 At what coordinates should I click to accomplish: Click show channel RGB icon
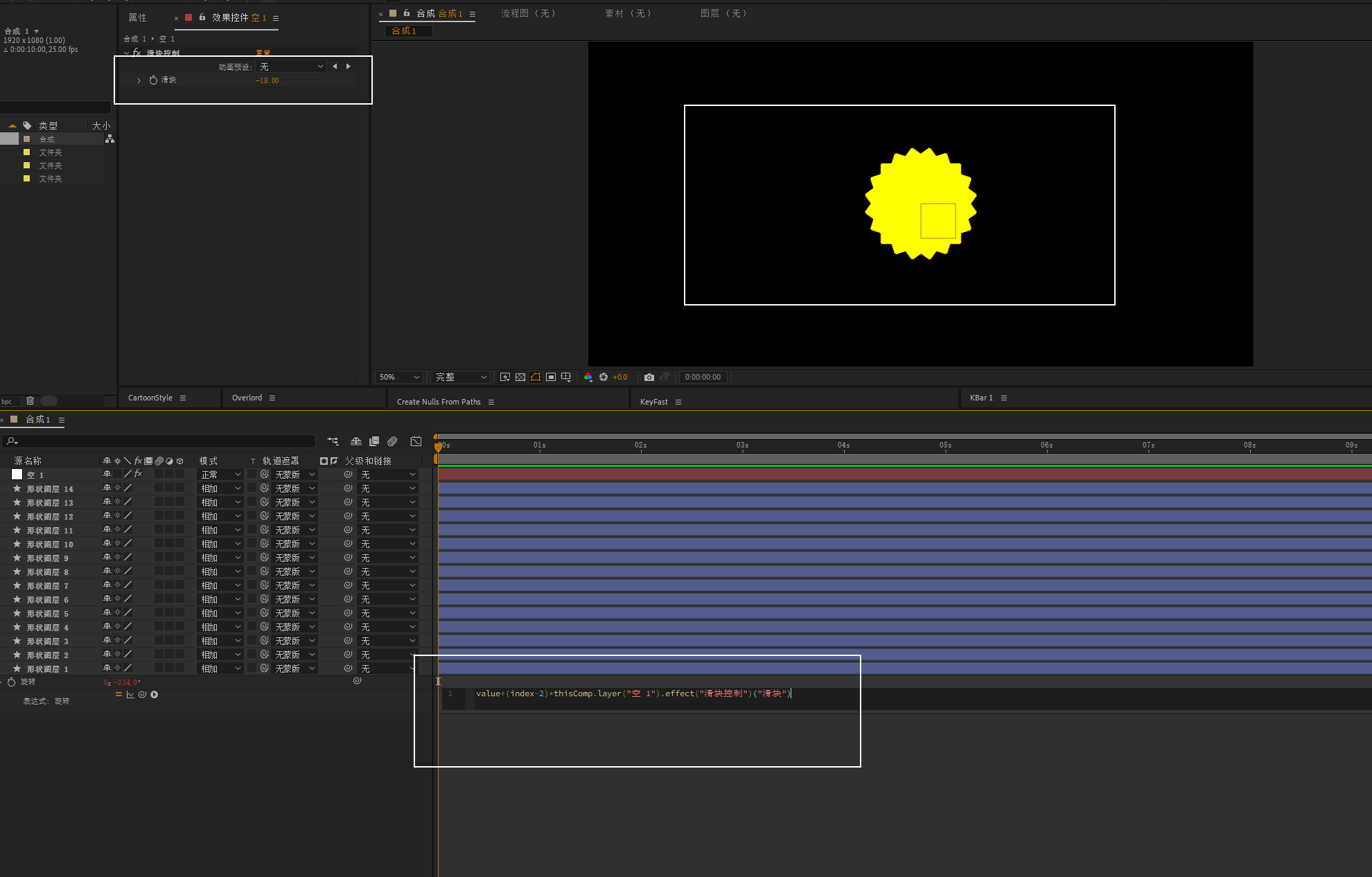point(588,378)
